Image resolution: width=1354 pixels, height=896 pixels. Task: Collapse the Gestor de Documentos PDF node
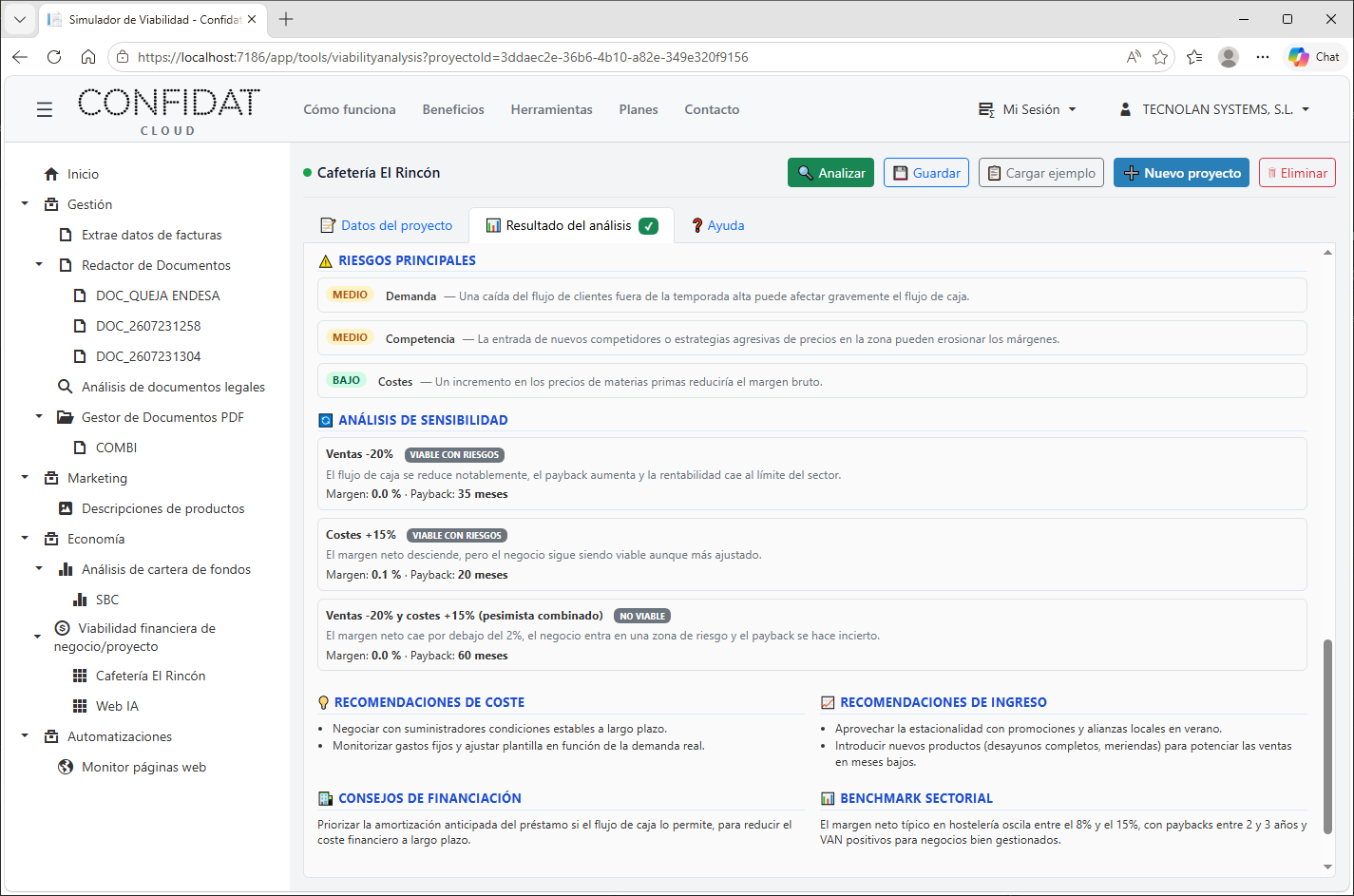pos(39,416)
